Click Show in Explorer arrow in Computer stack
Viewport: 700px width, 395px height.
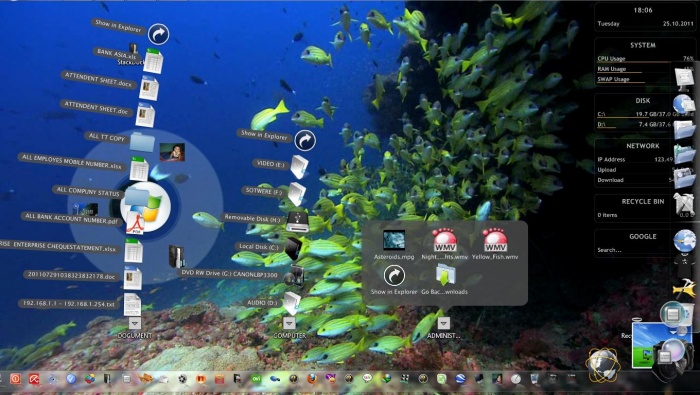(305, 141)
